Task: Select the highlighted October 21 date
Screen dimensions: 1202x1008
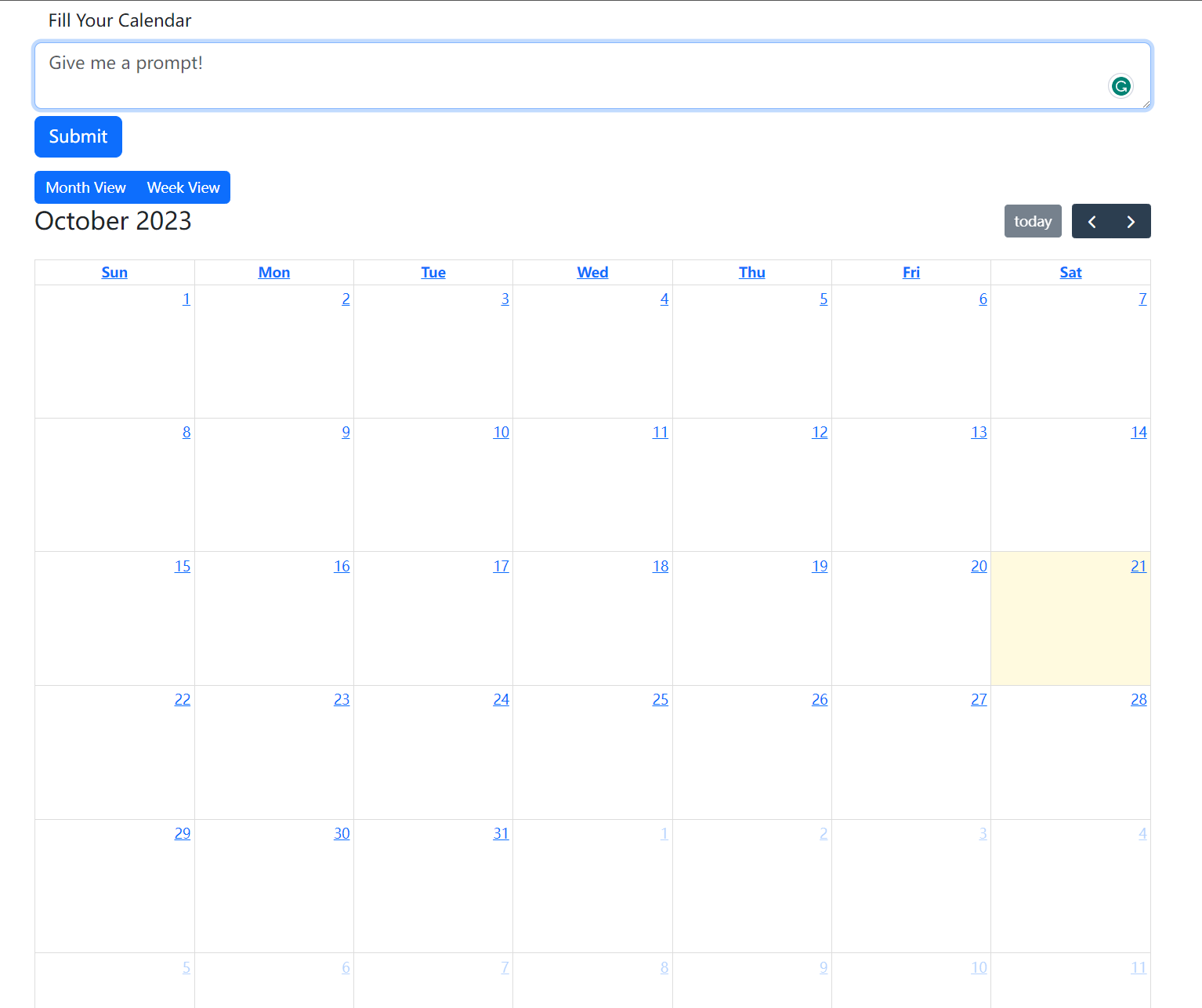Action: pyautogui.click(x=1139, y=566)
